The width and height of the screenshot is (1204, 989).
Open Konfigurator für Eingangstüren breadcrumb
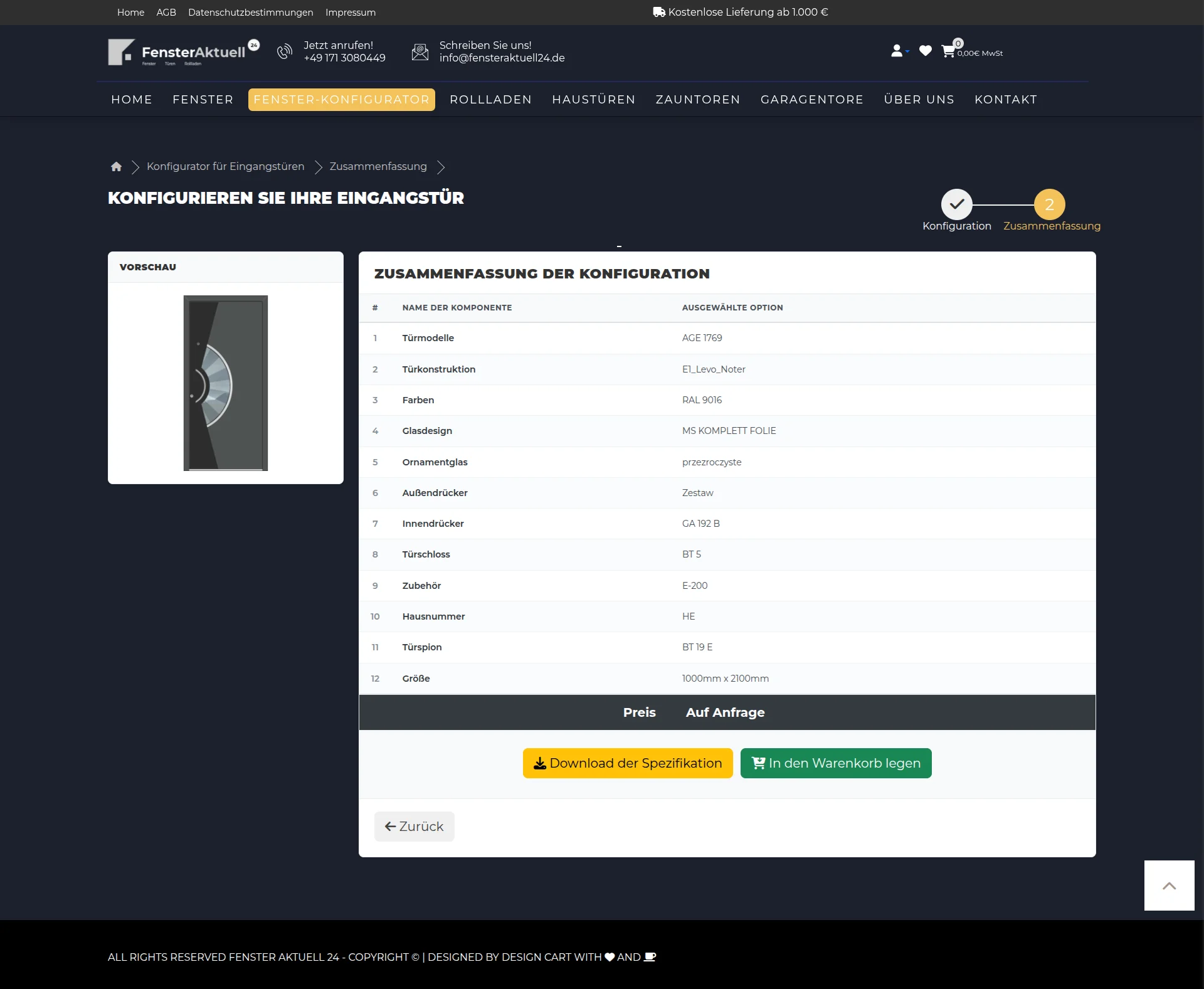[x=226, y=166]
